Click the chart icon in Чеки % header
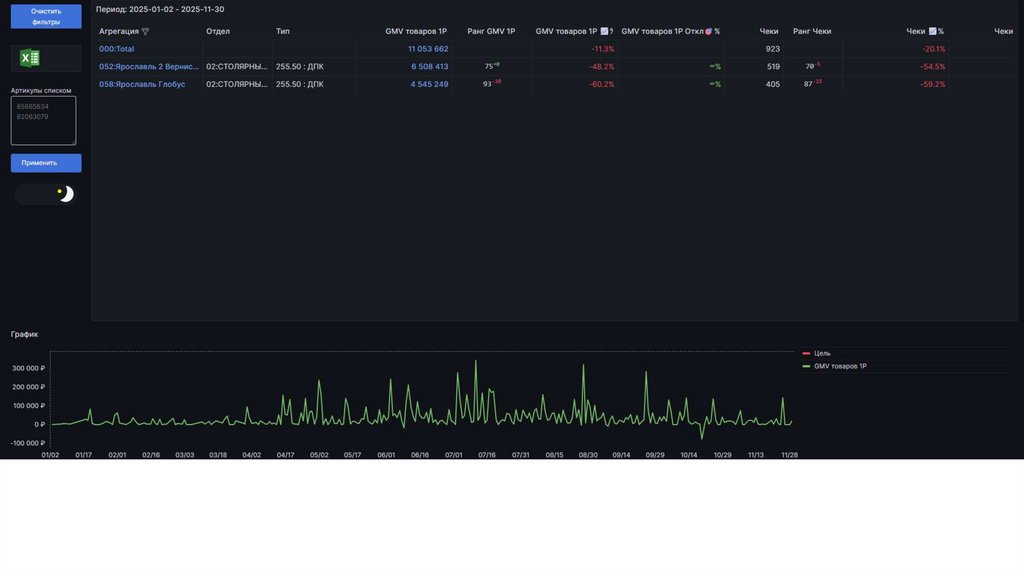This screenshot has height=574, width=1024. point(932,31)
